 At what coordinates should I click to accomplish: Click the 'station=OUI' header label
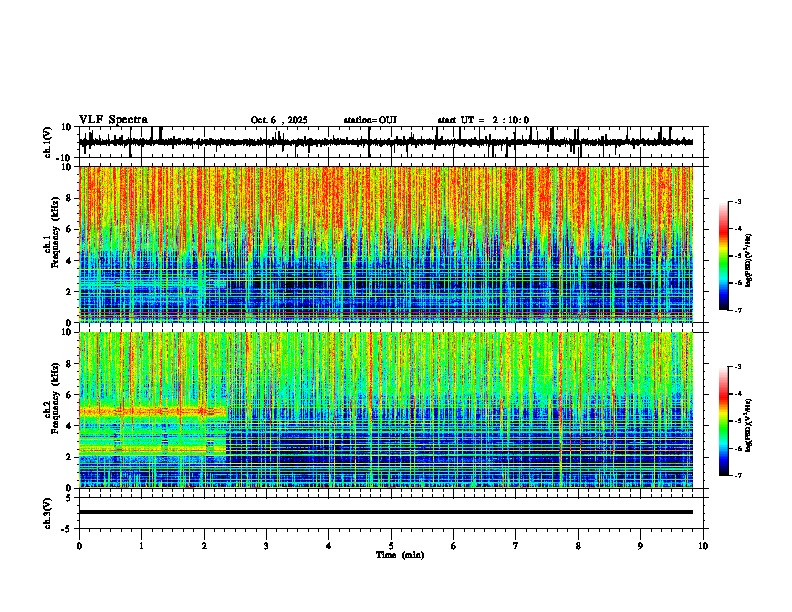point(370,120)
